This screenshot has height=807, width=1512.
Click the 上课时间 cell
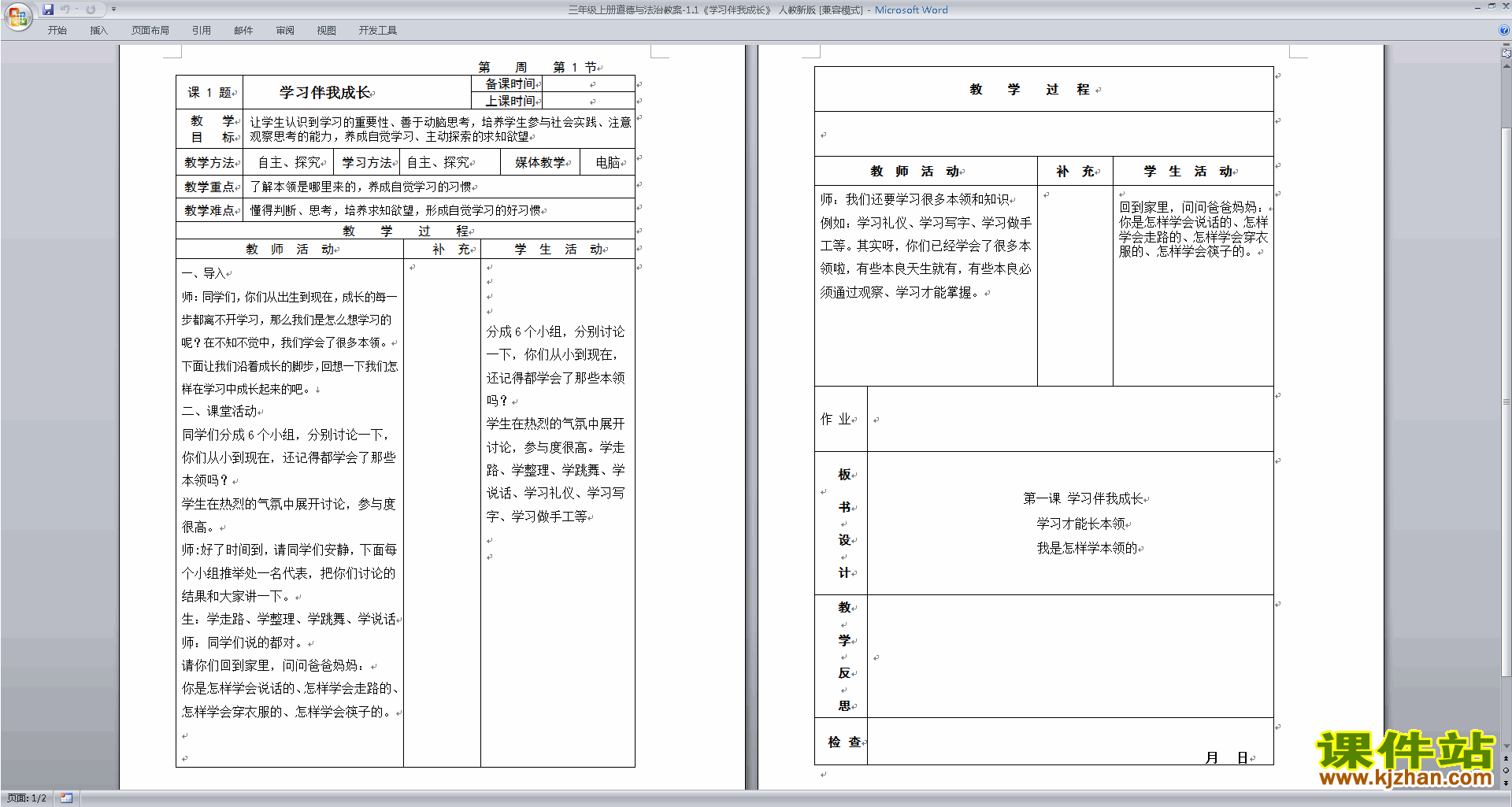507,101
